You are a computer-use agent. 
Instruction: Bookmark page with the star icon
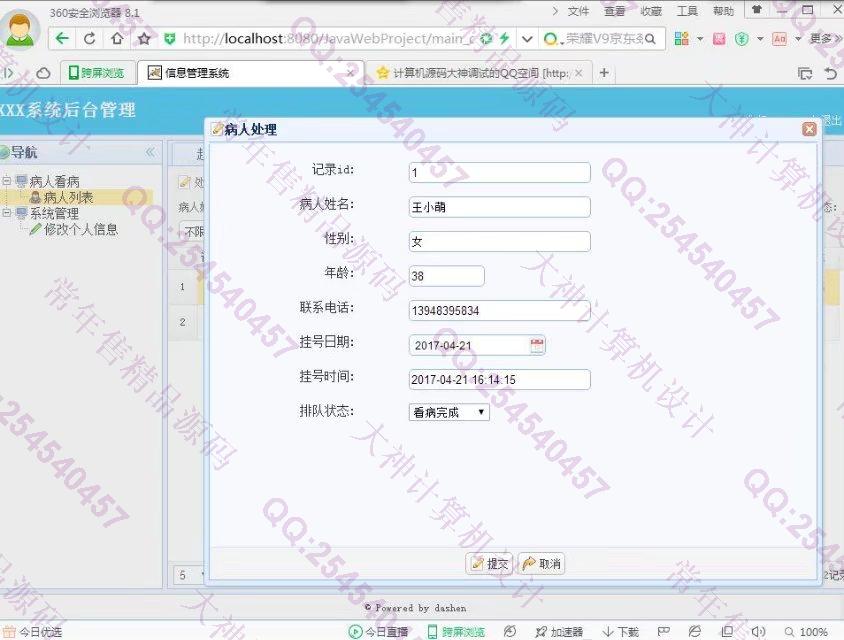pyautogui.click(x=144, y=39)
